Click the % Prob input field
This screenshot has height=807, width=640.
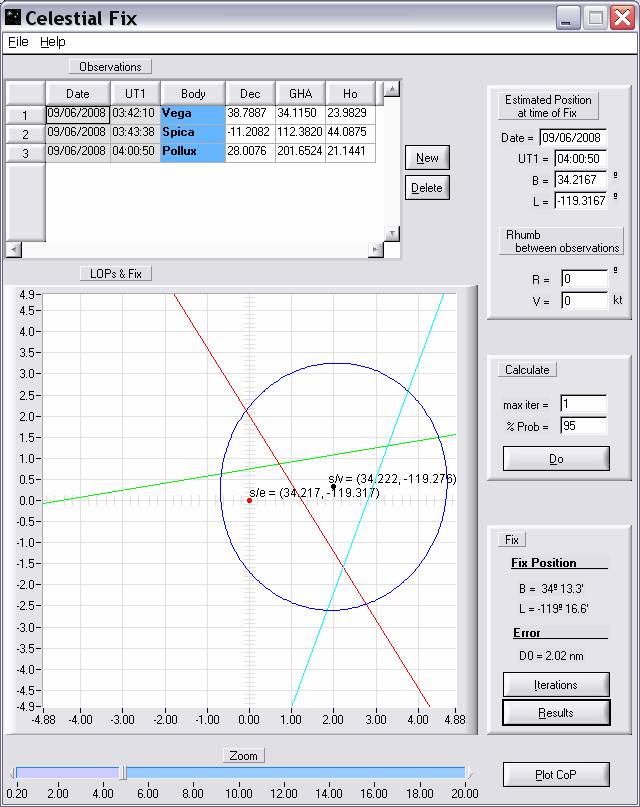pyautogui.click(x=583, y=426)
